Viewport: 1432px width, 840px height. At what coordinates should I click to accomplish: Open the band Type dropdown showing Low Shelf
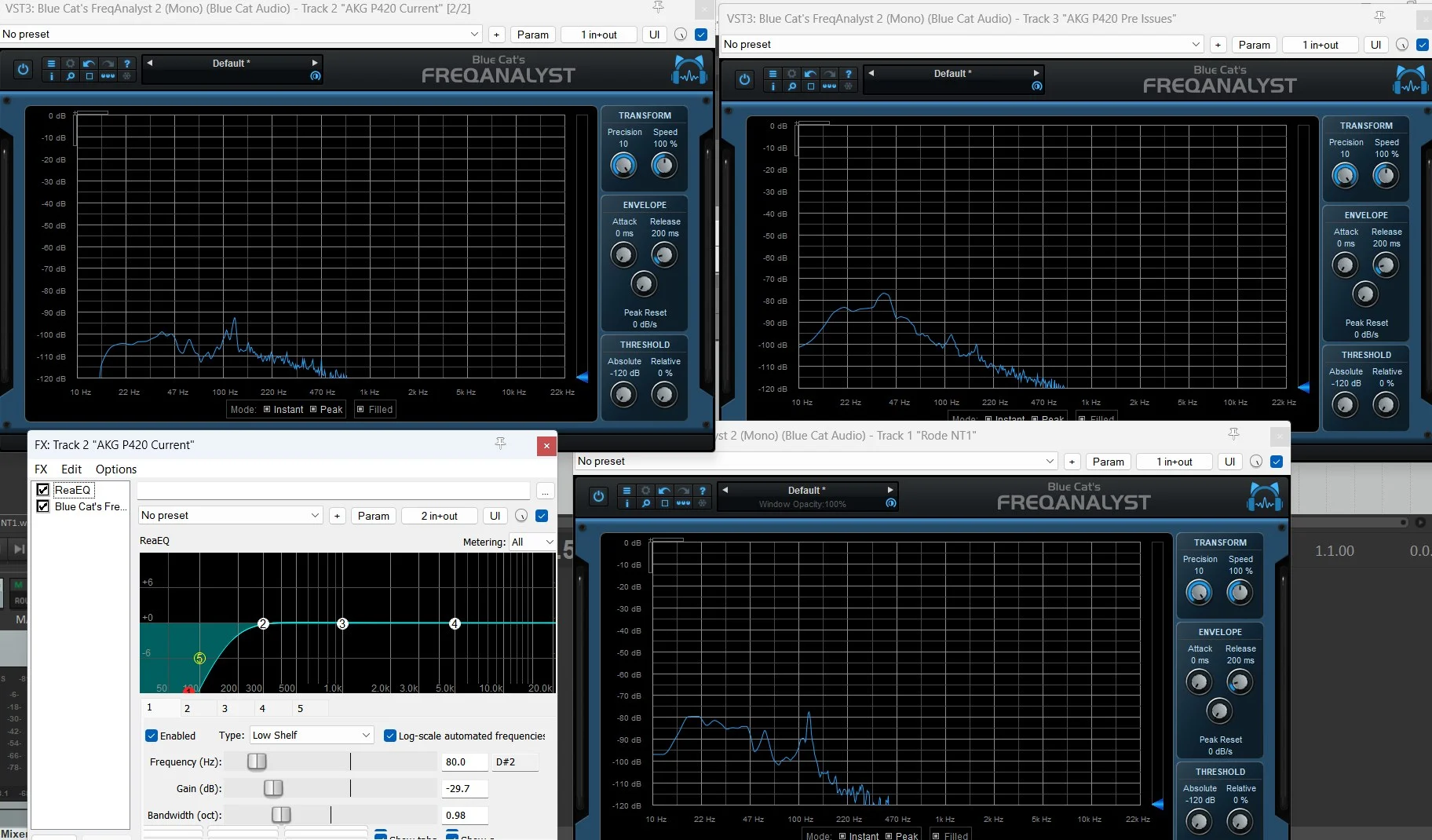311,736
